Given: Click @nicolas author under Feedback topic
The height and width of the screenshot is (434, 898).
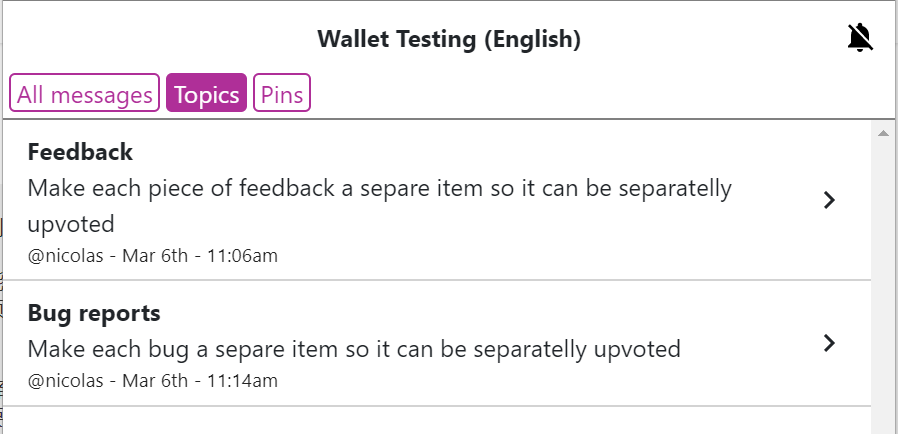Looking at the screenshot, I should pos(65,255).
